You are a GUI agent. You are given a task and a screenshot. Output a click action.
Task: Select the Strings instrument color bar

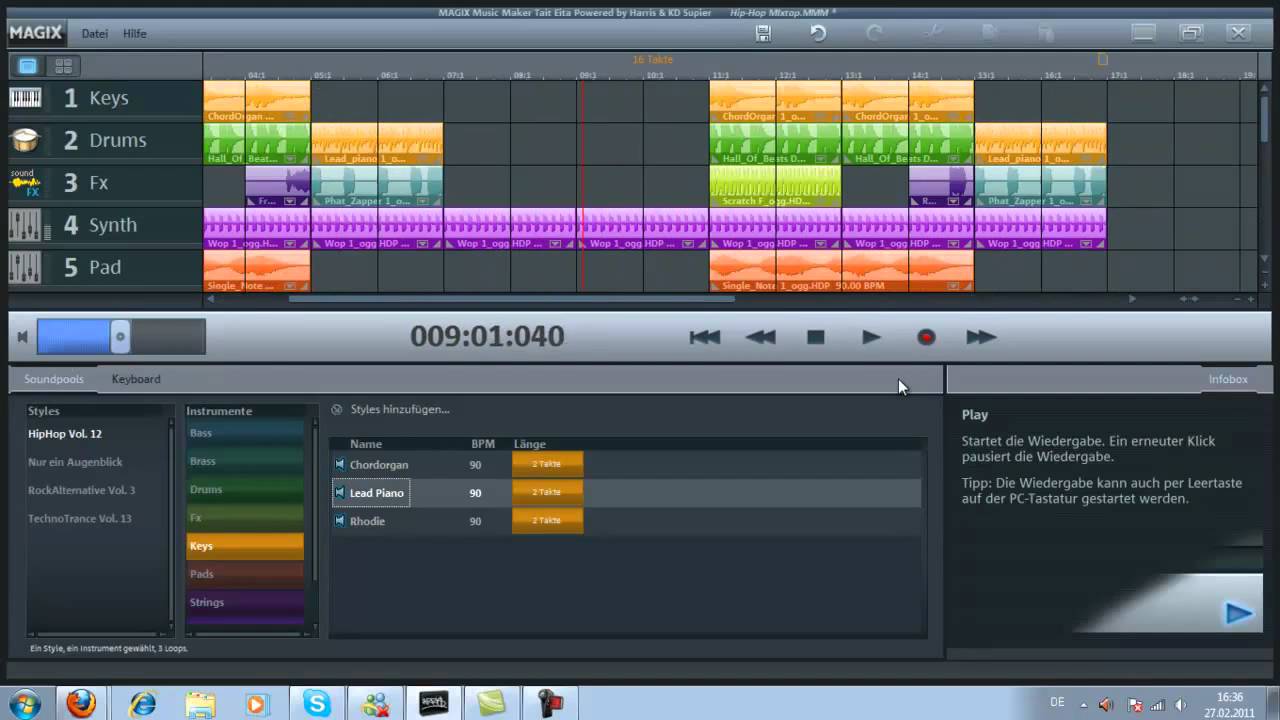pos(245,602)
